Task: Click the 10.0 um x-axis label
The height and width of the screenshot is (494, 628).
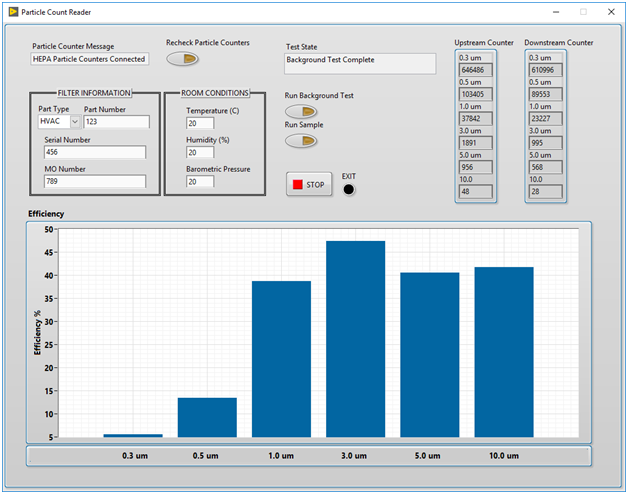Action: click(x=504, y=456)
